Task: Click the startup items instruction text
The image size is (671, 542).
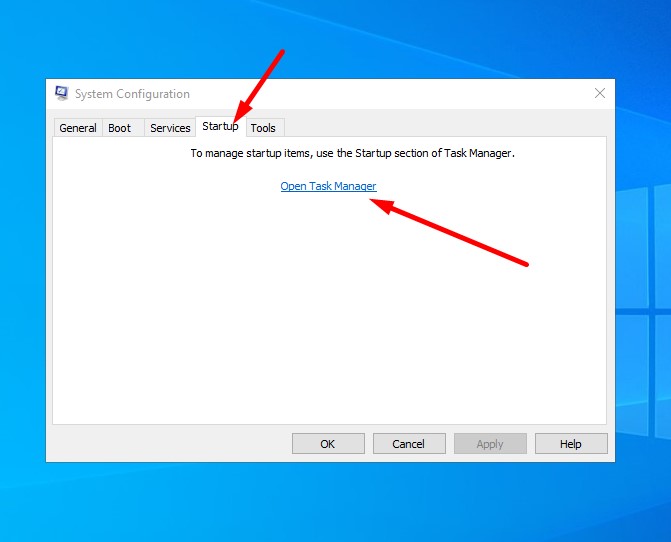Action: [352, 154]
